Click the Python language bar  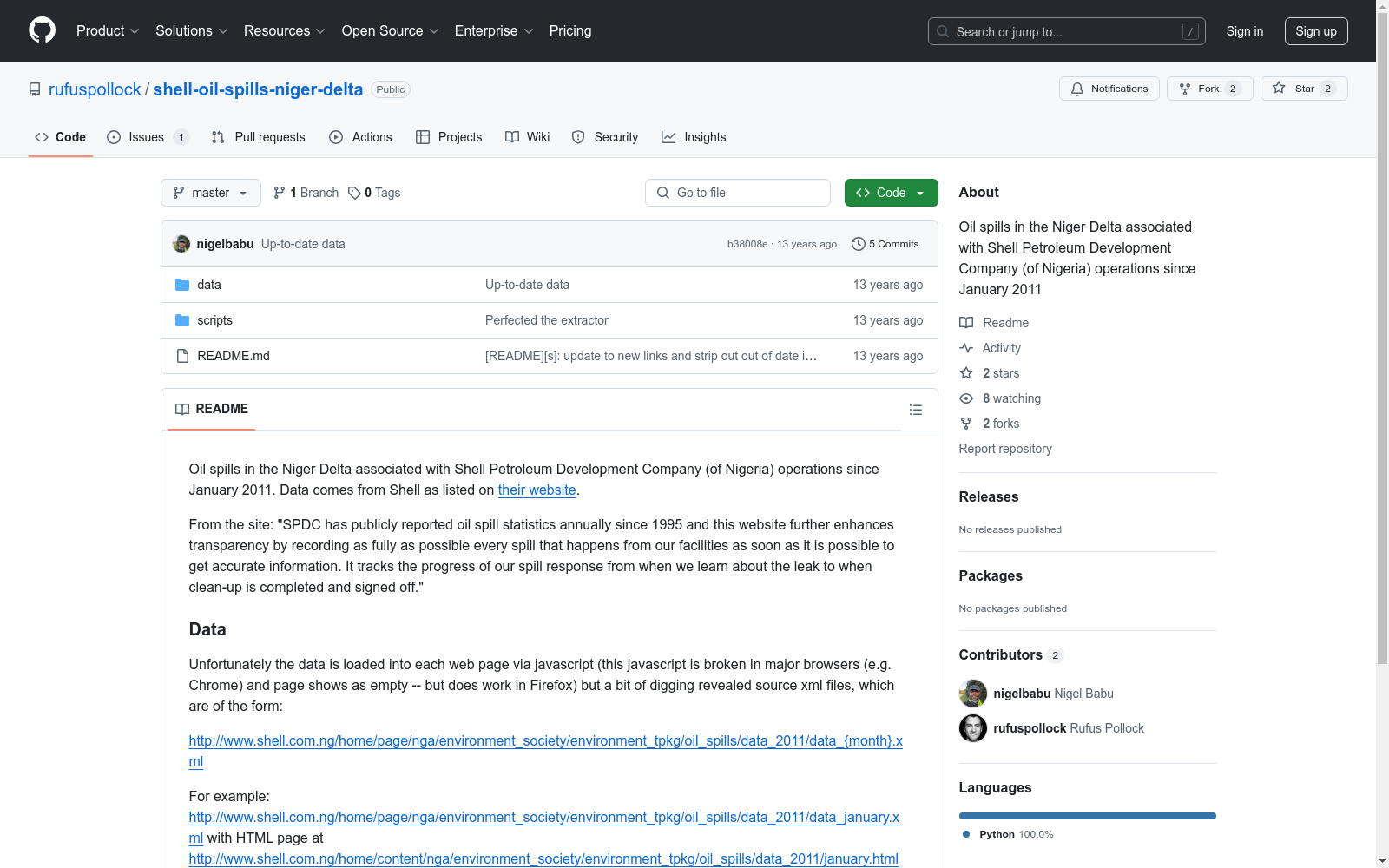pyautogui.click(x=1088, y=816)
